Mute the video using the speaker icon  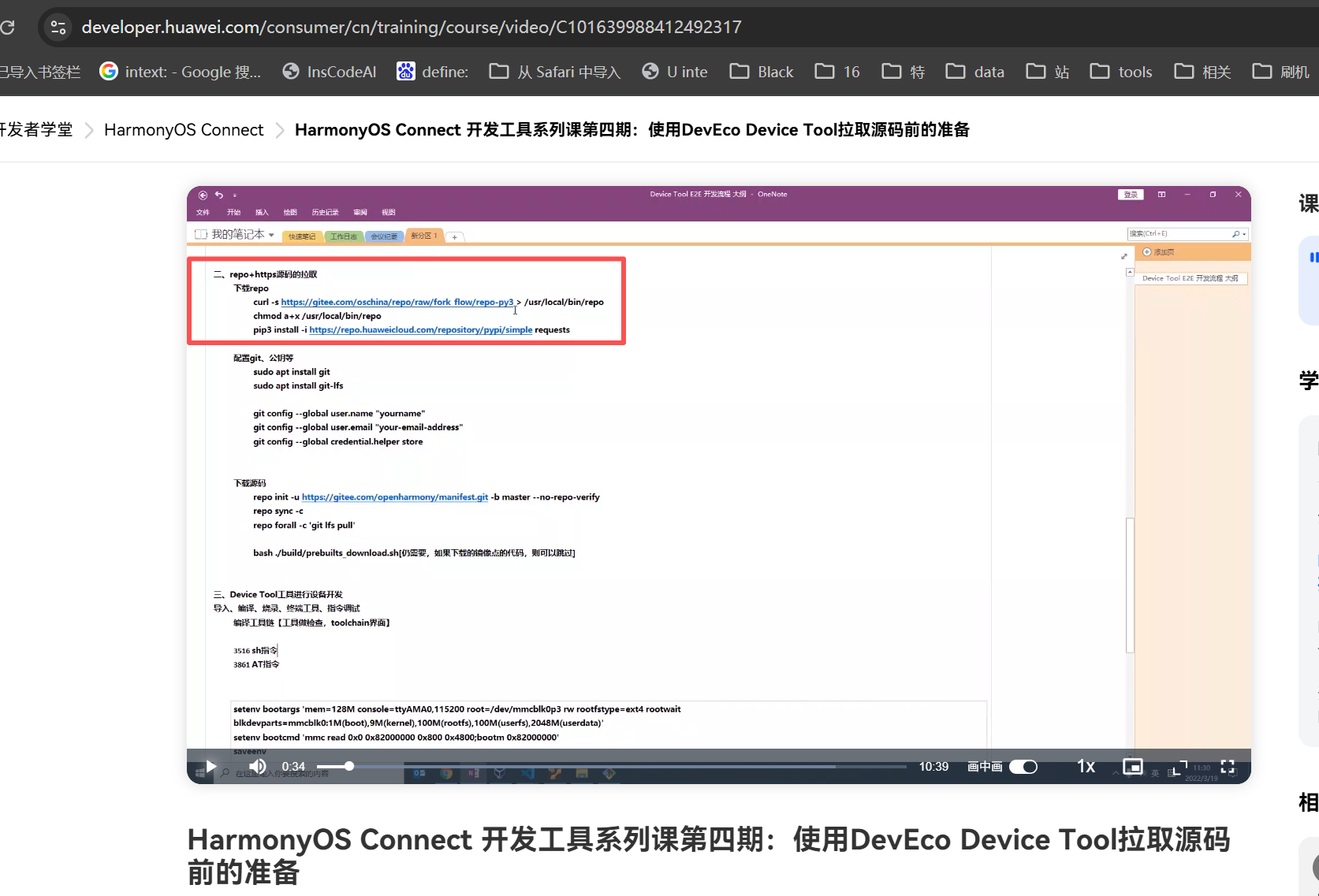(257, 767)
